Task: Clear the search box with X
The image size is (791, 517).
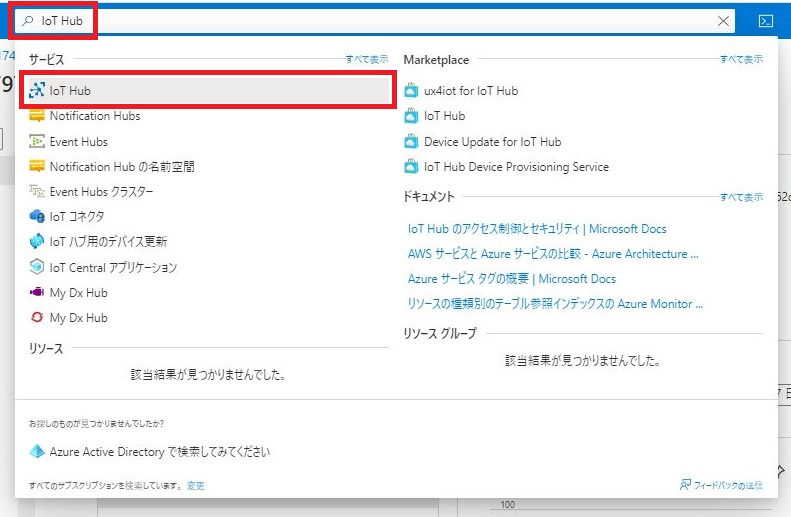Action: [723, 21]
